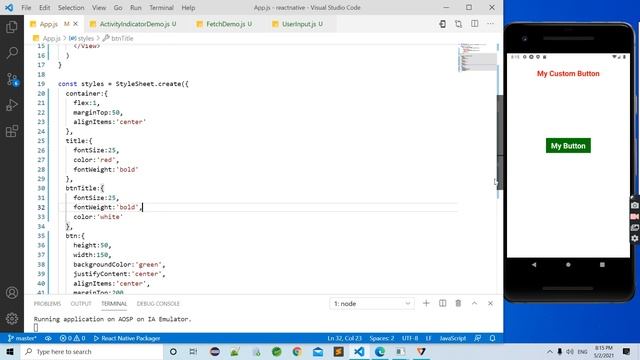Click emulator settings gear in side toolbar
640x360 pixels.
click(x=635, y=238)
